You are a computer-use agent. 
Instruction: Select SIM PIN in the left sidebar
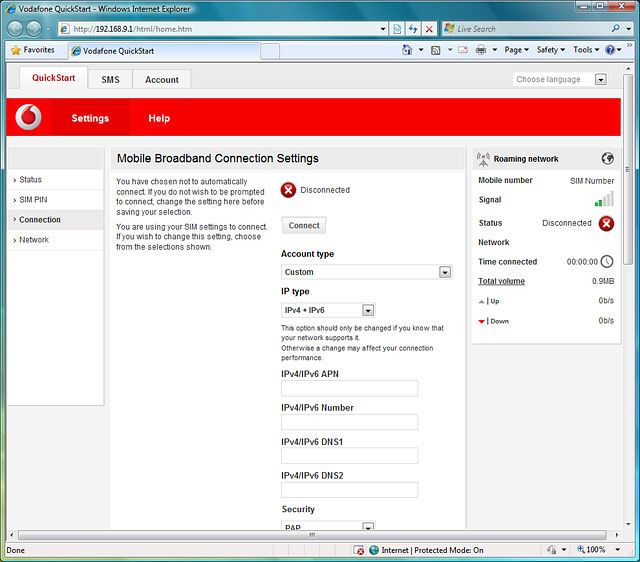pyautogui.click(x=33, y=200)
